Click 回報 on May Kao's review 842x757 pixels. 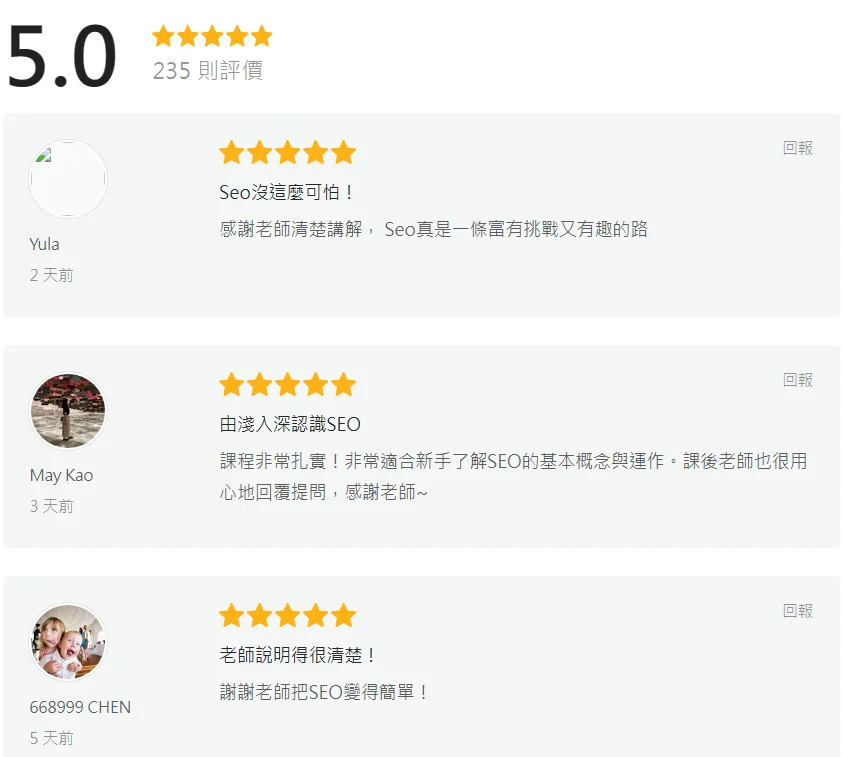797,380
